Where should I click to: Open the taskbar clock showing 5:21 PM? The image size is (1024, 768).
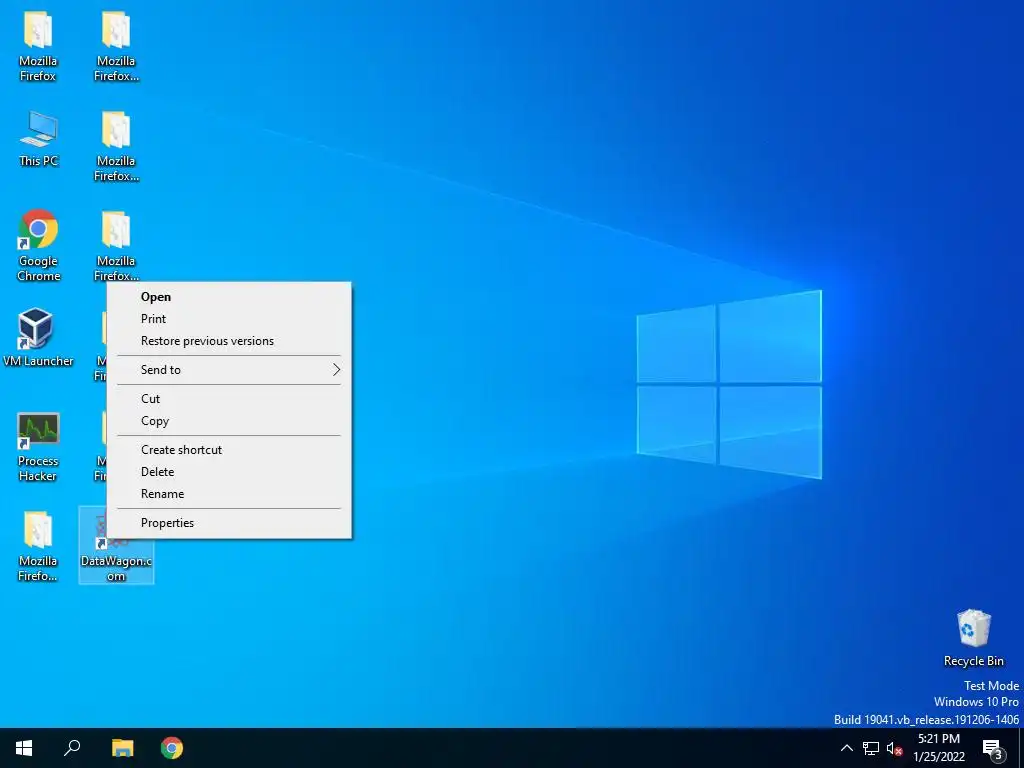[938, 748]
